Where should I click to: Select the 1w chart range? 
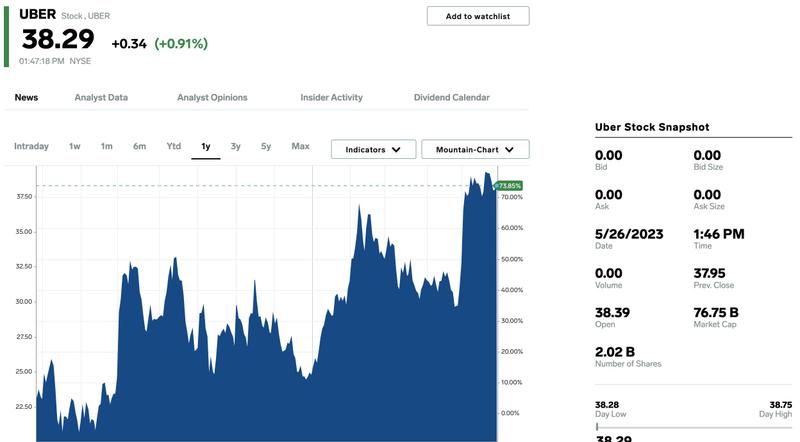click(x=74, y=146)
